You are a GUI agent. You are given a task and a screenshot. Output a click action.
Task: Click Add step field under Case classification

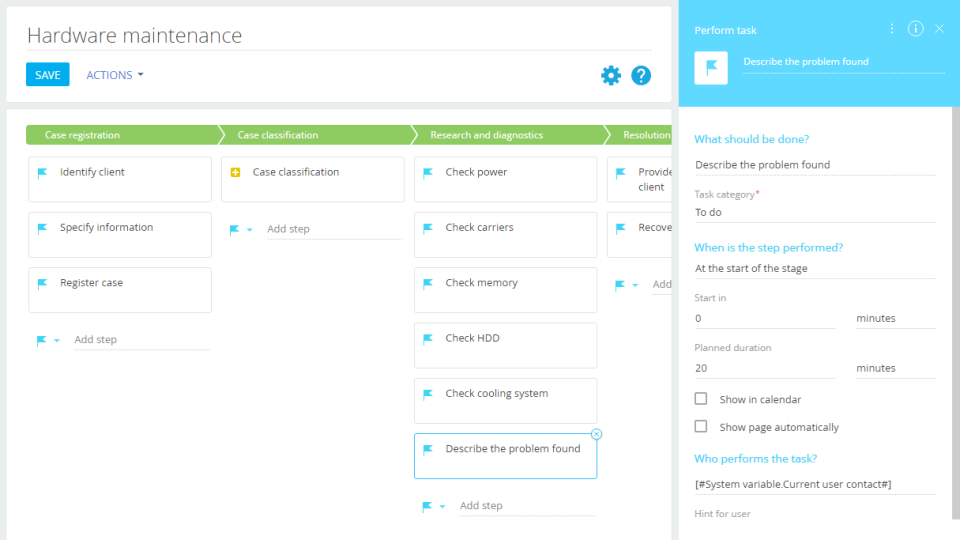(333, 230)
